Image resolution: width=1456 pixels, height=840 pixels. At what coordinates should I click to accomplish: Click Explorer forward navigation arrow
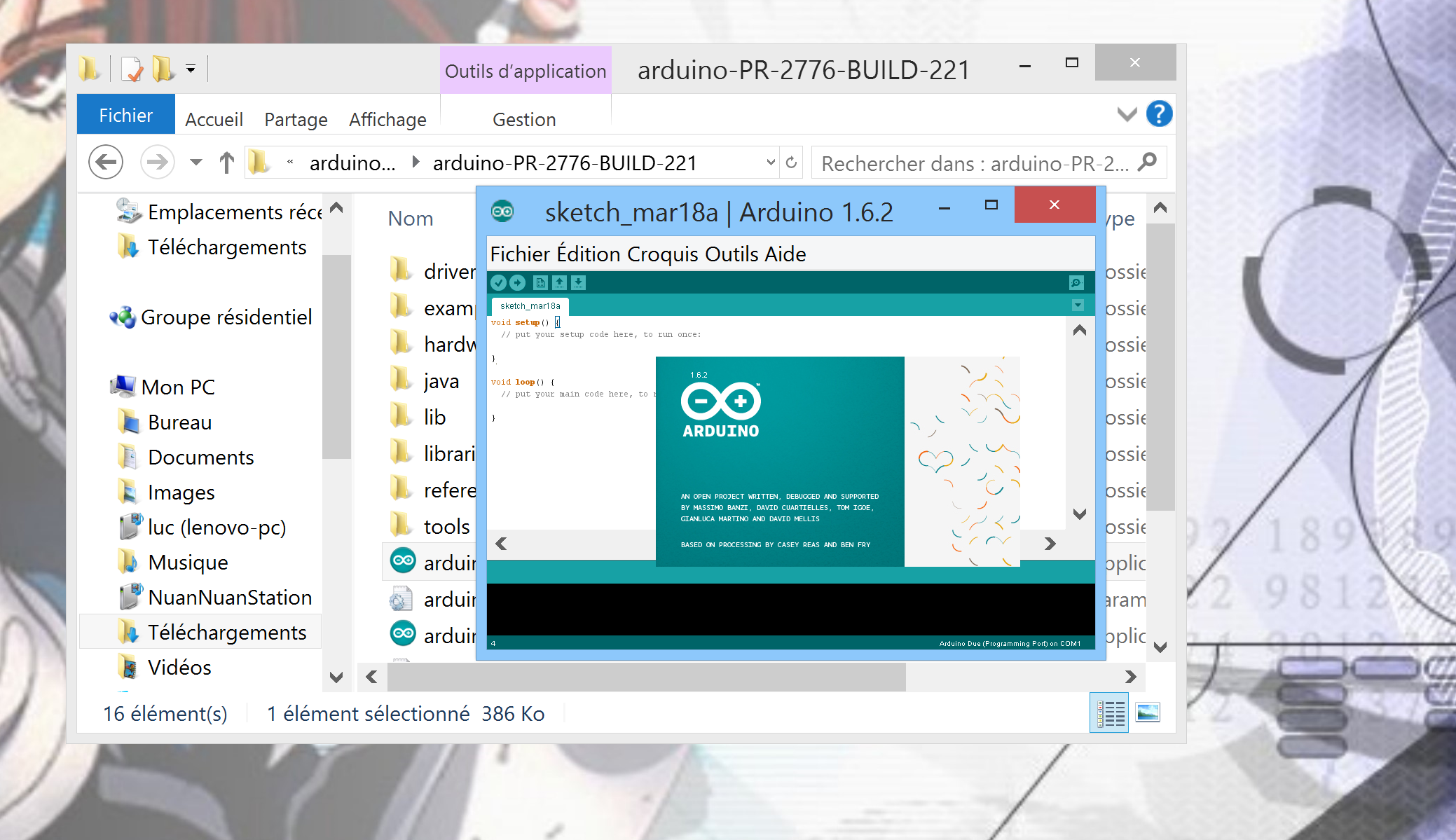coord(157,163)
